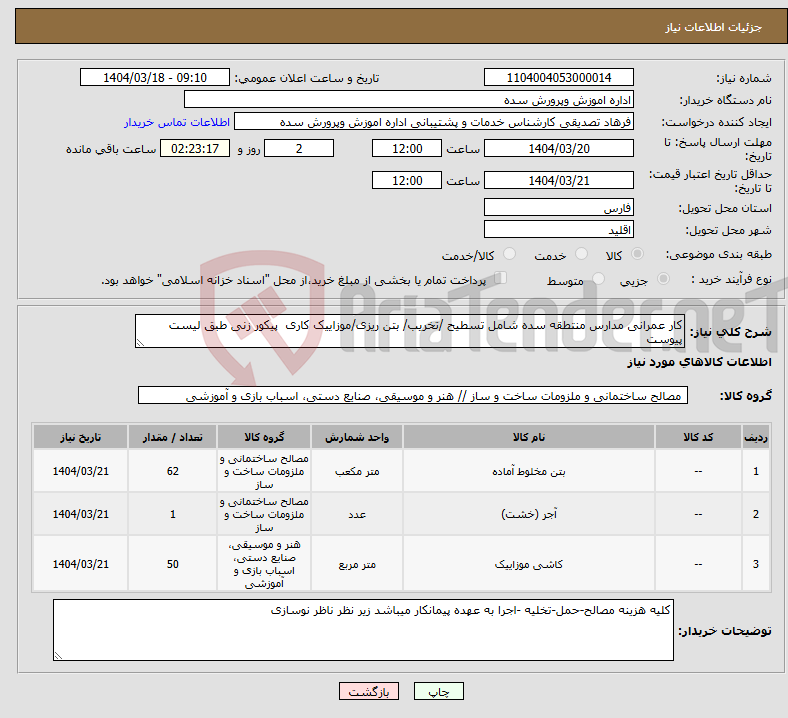Click the item name کاشی موزاییک

(529, 564)
